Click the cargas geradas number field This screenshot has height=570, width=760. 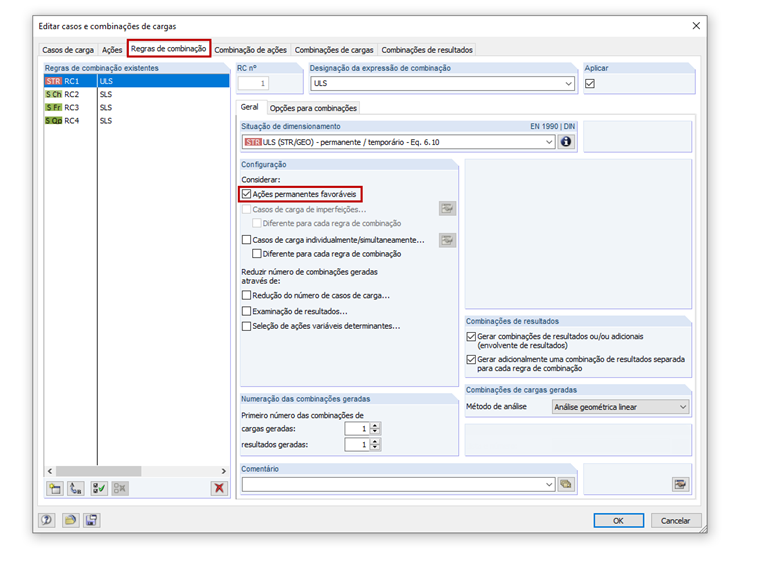[x=358, y=428]
